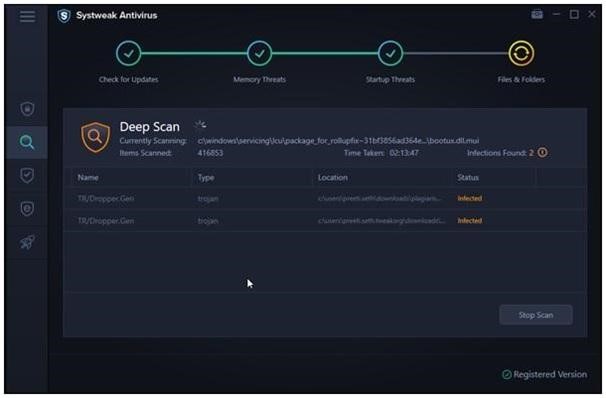Image resolution: width=606 pixels, height=398 pixels.
Task: Click the Stop Scan button
Action: coord(536,315)
